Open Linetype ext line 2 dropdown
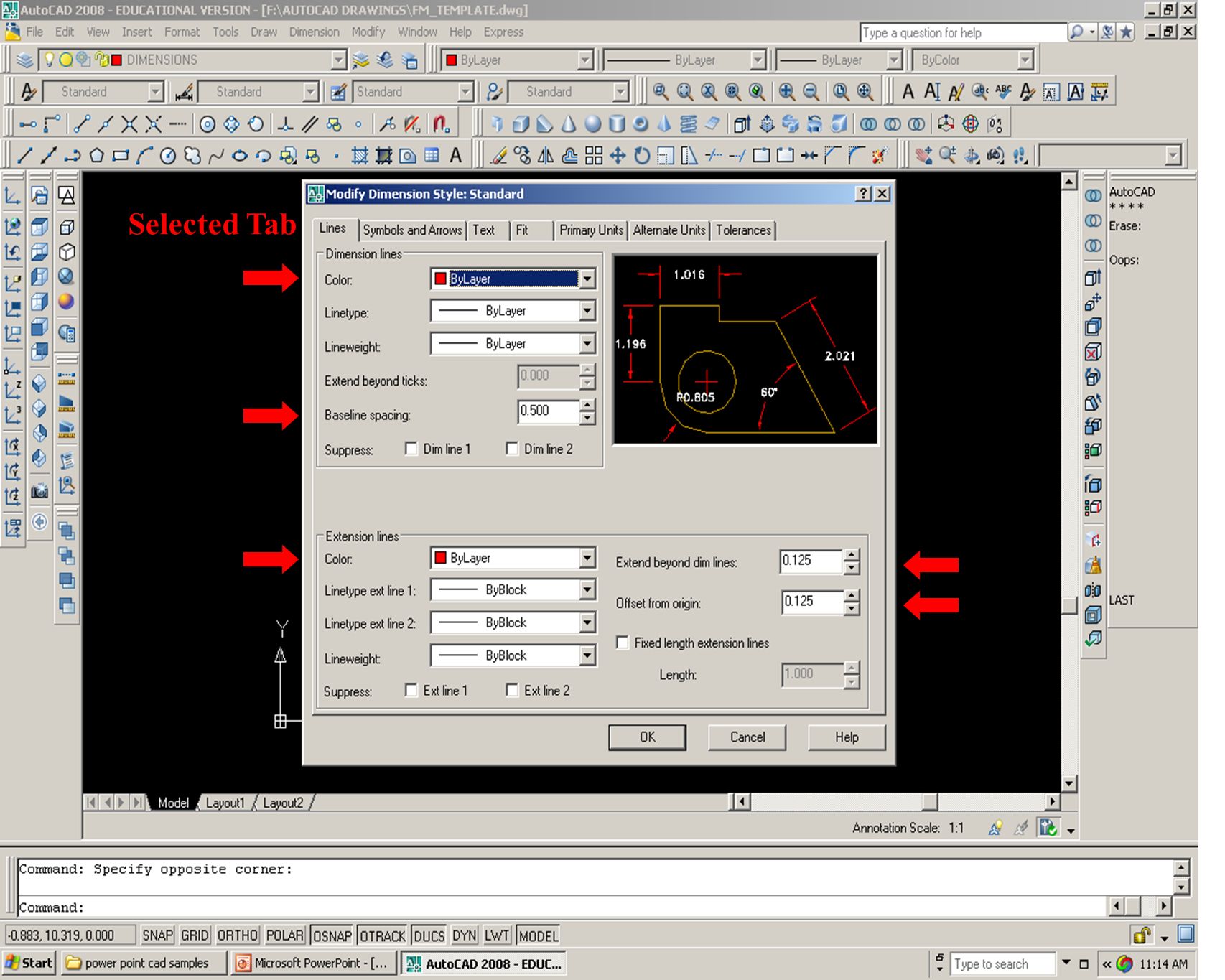 (587, 622)
